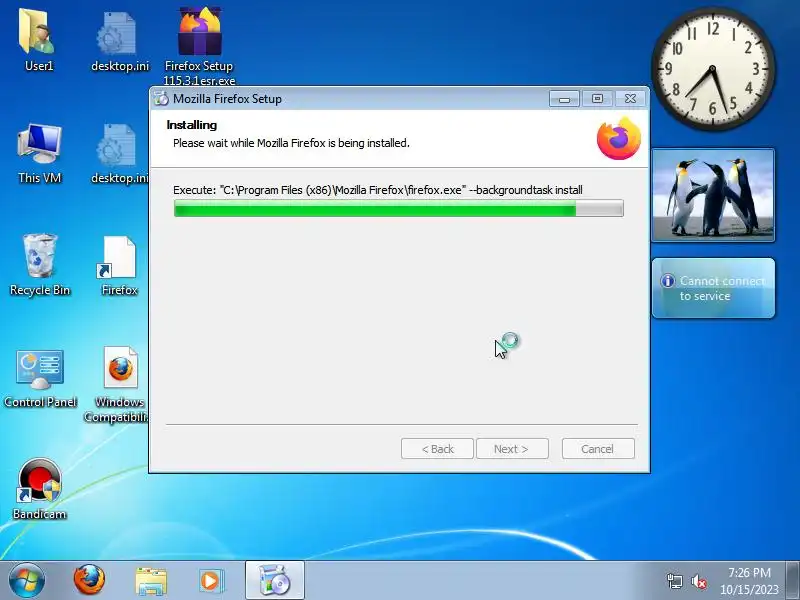800x600 pixels.
Task: Click the analog clock gadget
Action: (713, 68)
